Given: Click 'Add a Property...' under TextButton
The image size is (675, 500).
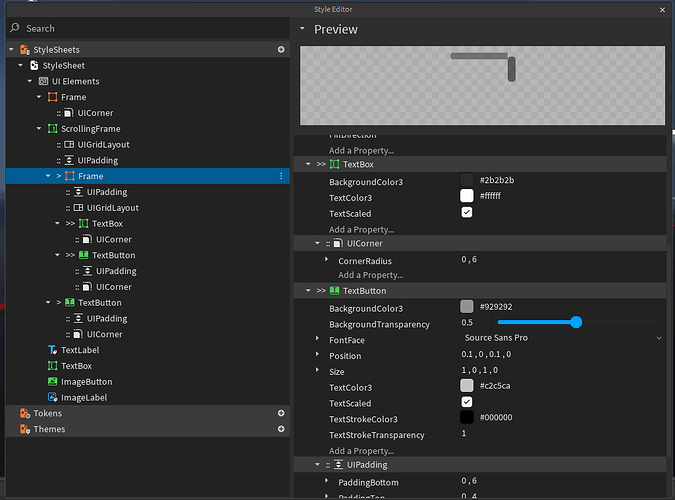Looking at the screenshot, I should pos(361,451).
